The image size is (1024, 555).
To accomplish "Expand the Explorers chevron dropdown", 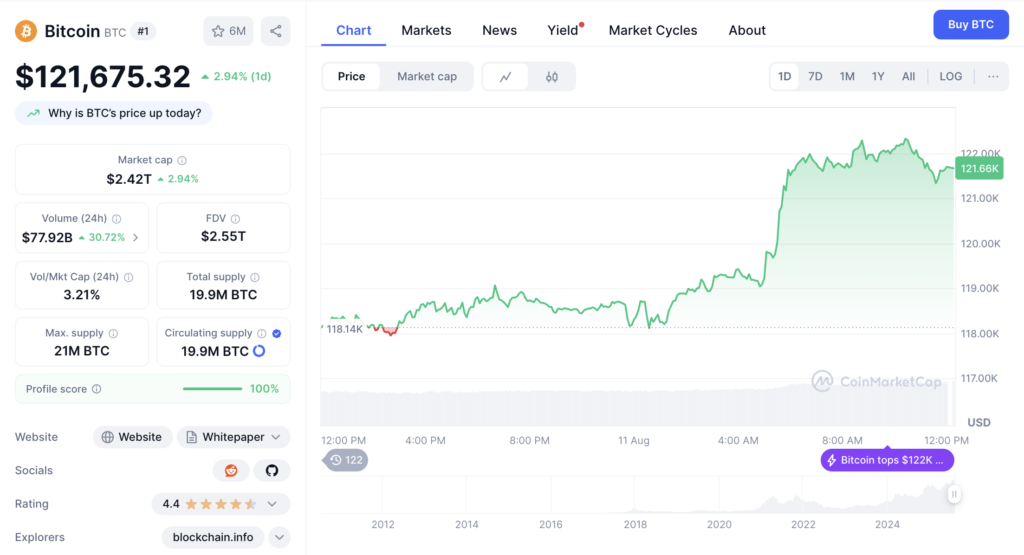I will coord(280,537).
